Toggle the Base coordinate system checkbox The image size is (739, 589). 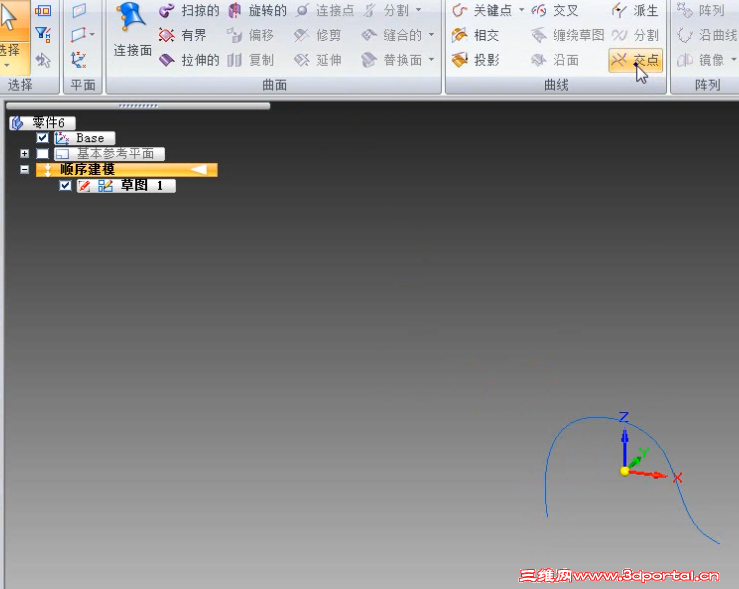coord(42,138)
